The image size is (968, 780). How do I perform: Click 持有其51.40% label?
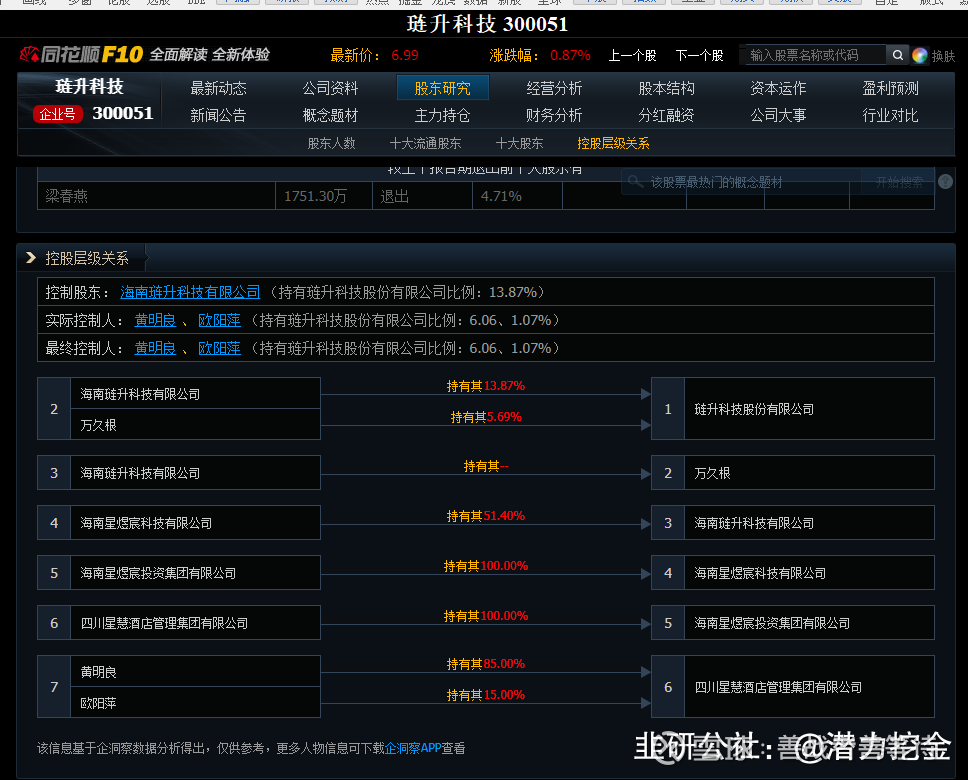coord(486,516)
